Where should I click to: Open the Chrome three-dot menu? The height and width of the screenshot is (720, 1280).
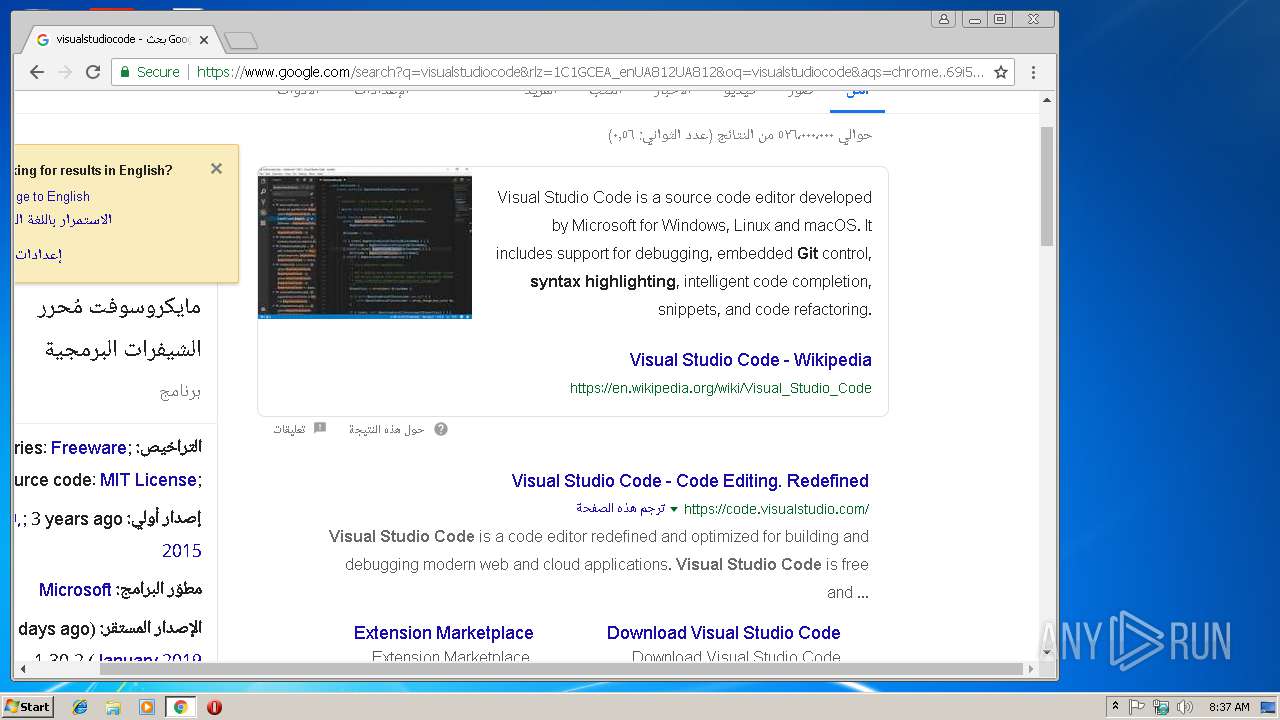coord(1034,72)
